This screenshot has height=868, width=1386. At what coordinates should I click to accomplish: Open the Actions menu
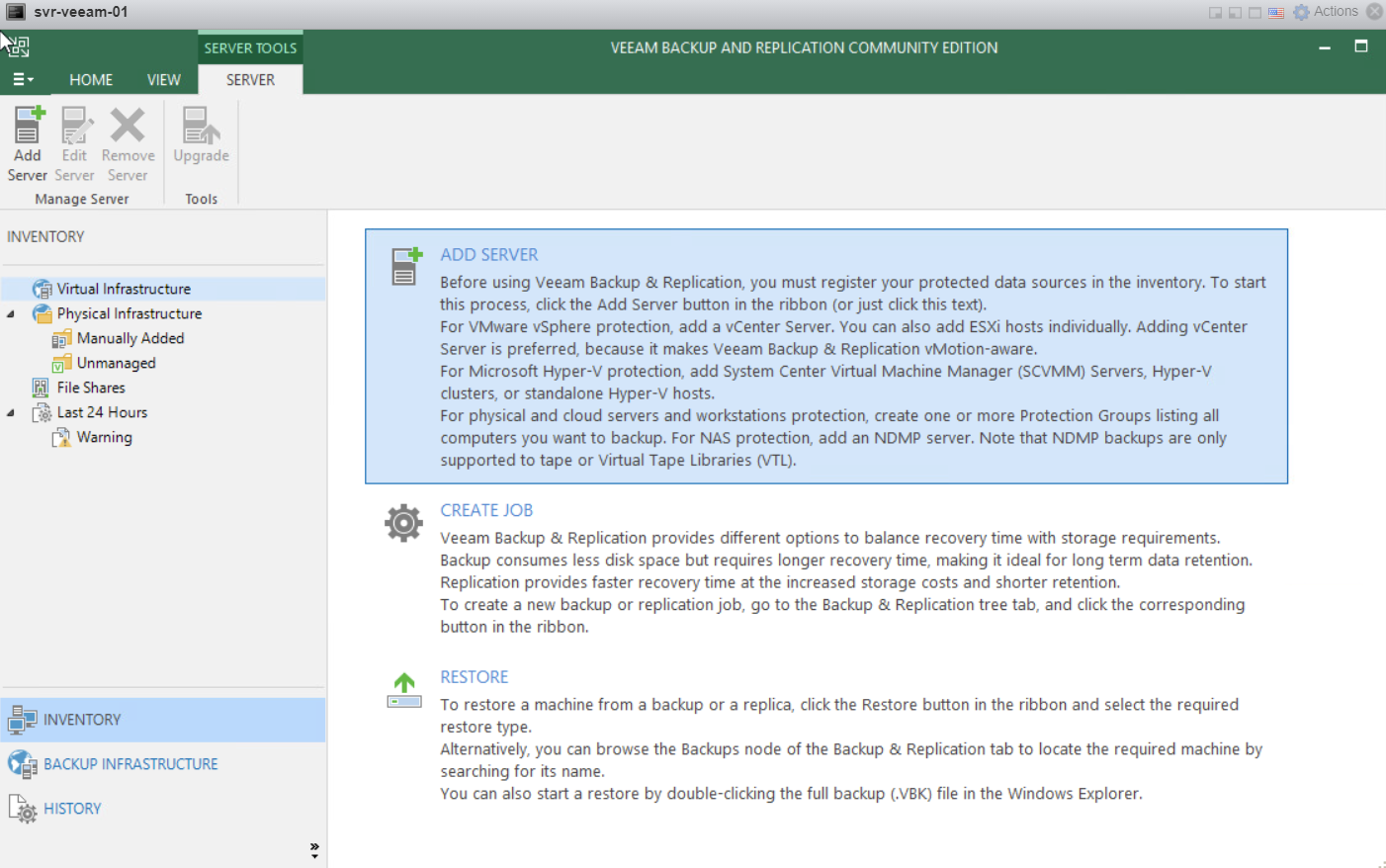pos(1336,12)
